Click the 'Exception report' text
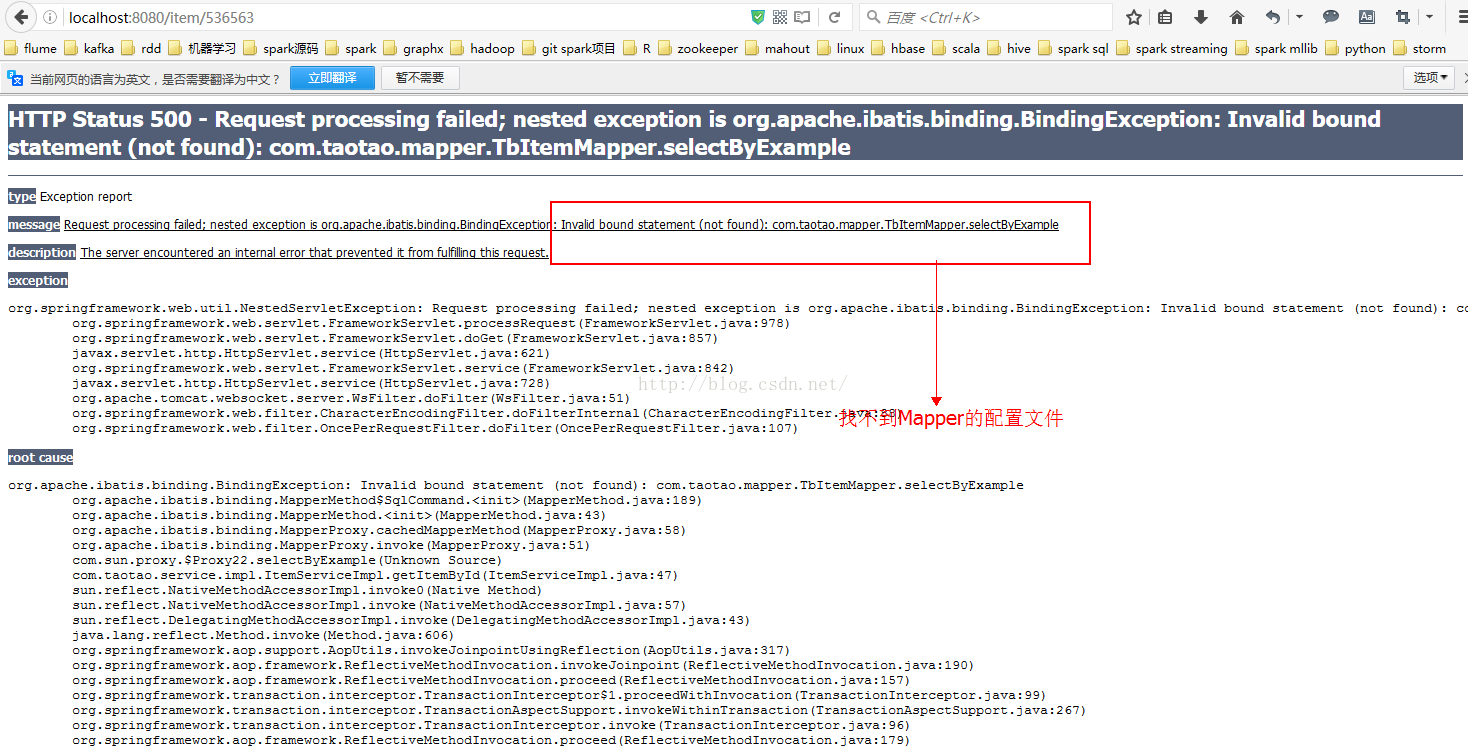The image size is (1468, 746). click(x=86, y=197)
